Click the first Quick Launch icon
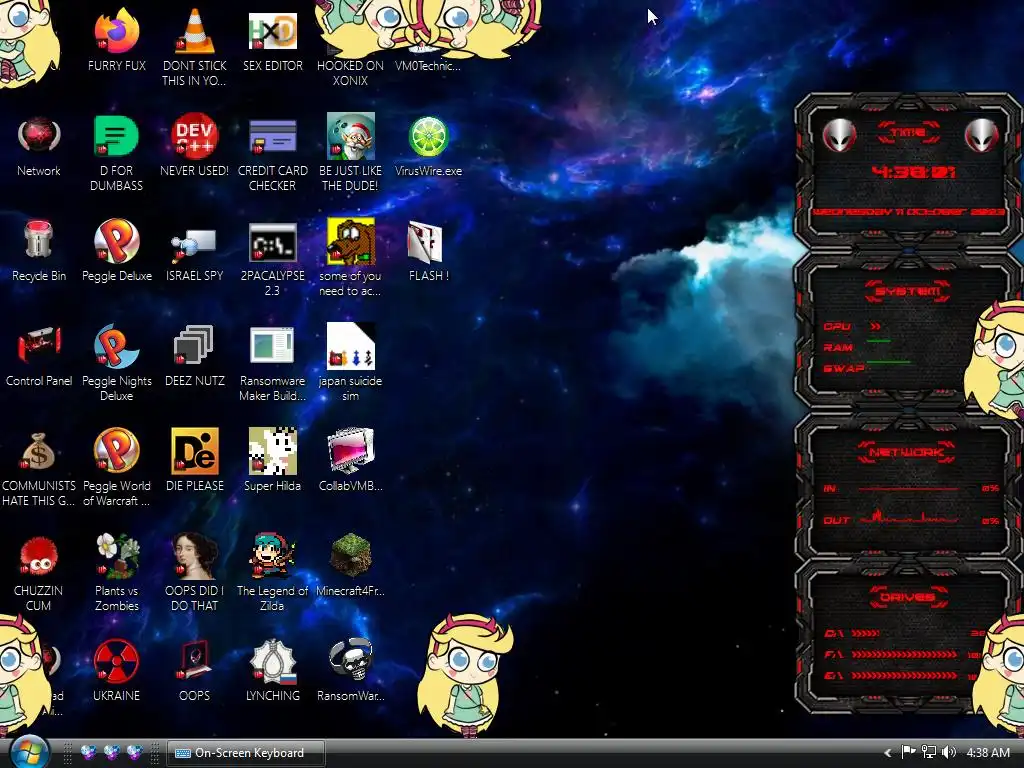Image resolution: width=1024 pixels, height=768 pixels. point(89,752)
